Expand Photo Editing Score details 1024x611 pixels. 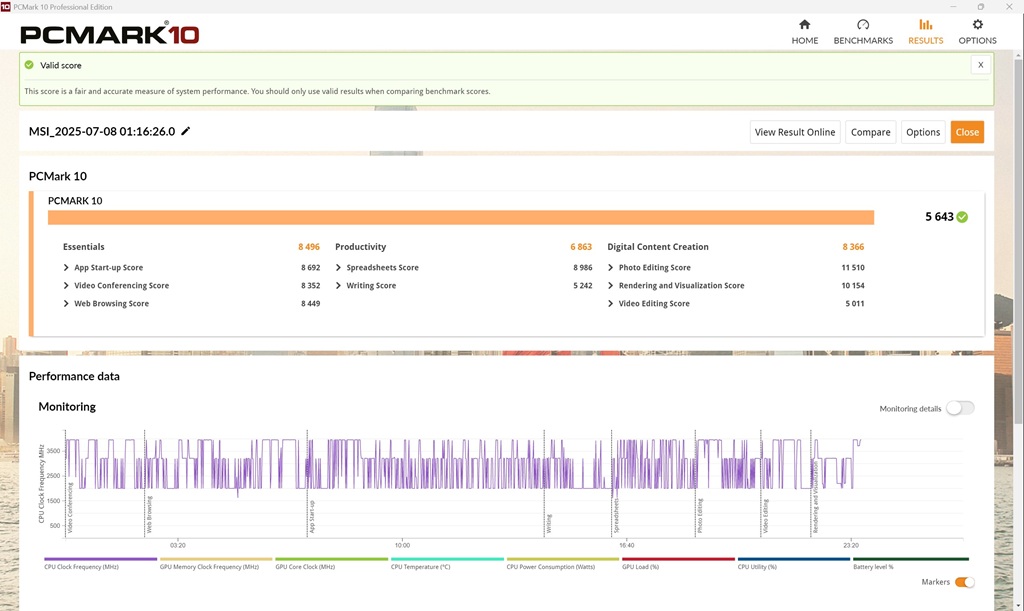point(611,268)
